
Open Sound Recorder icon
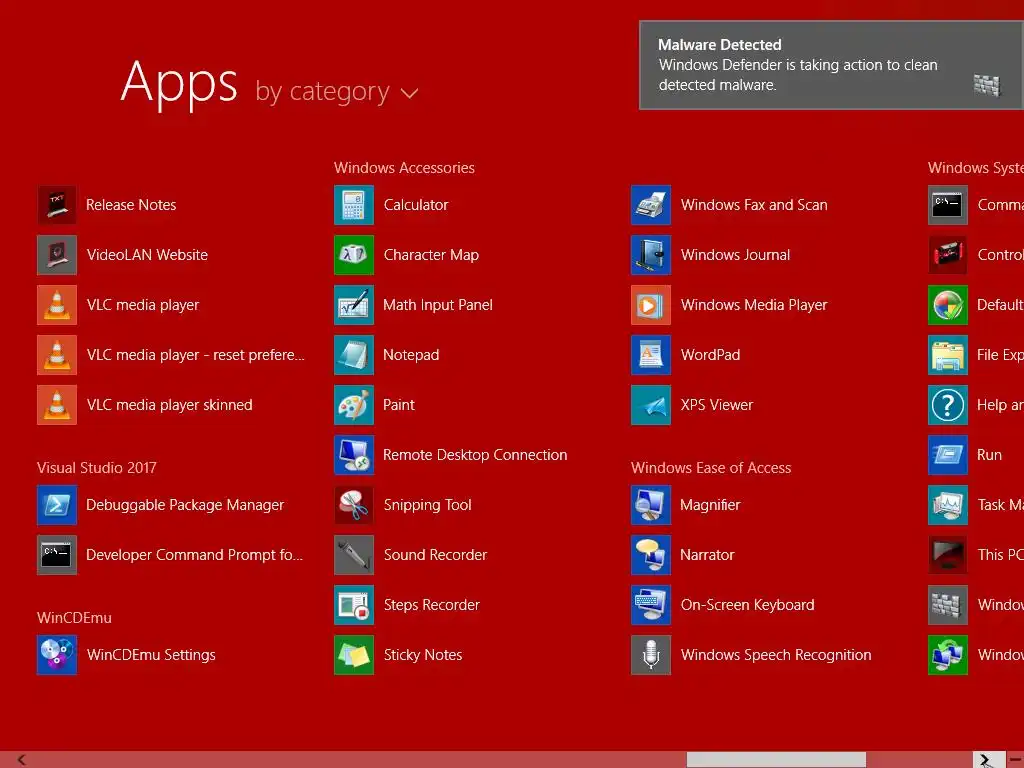[354, 555]
